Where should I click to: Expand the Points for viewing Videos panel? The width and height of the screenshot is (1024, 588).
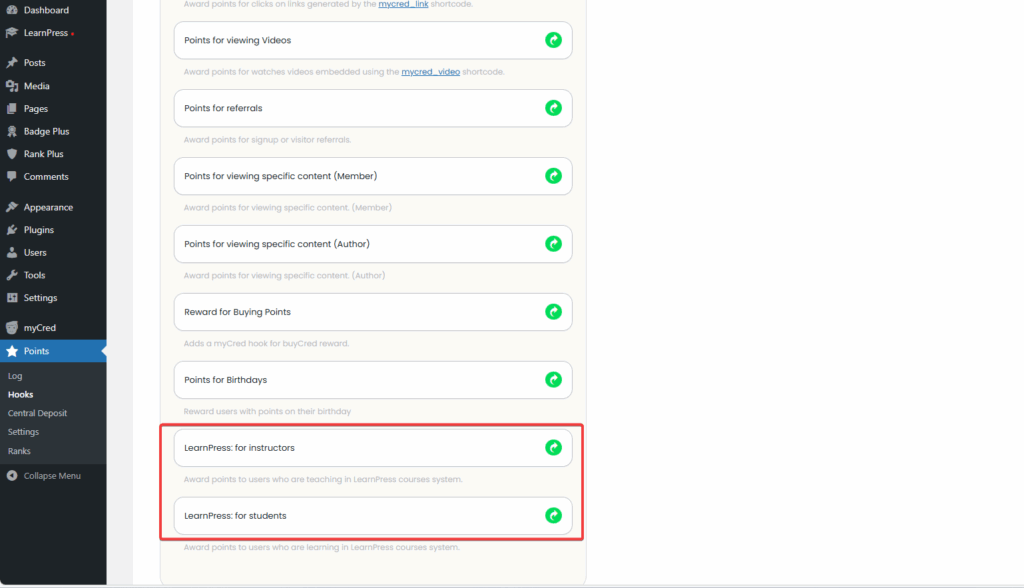[373, 40]
